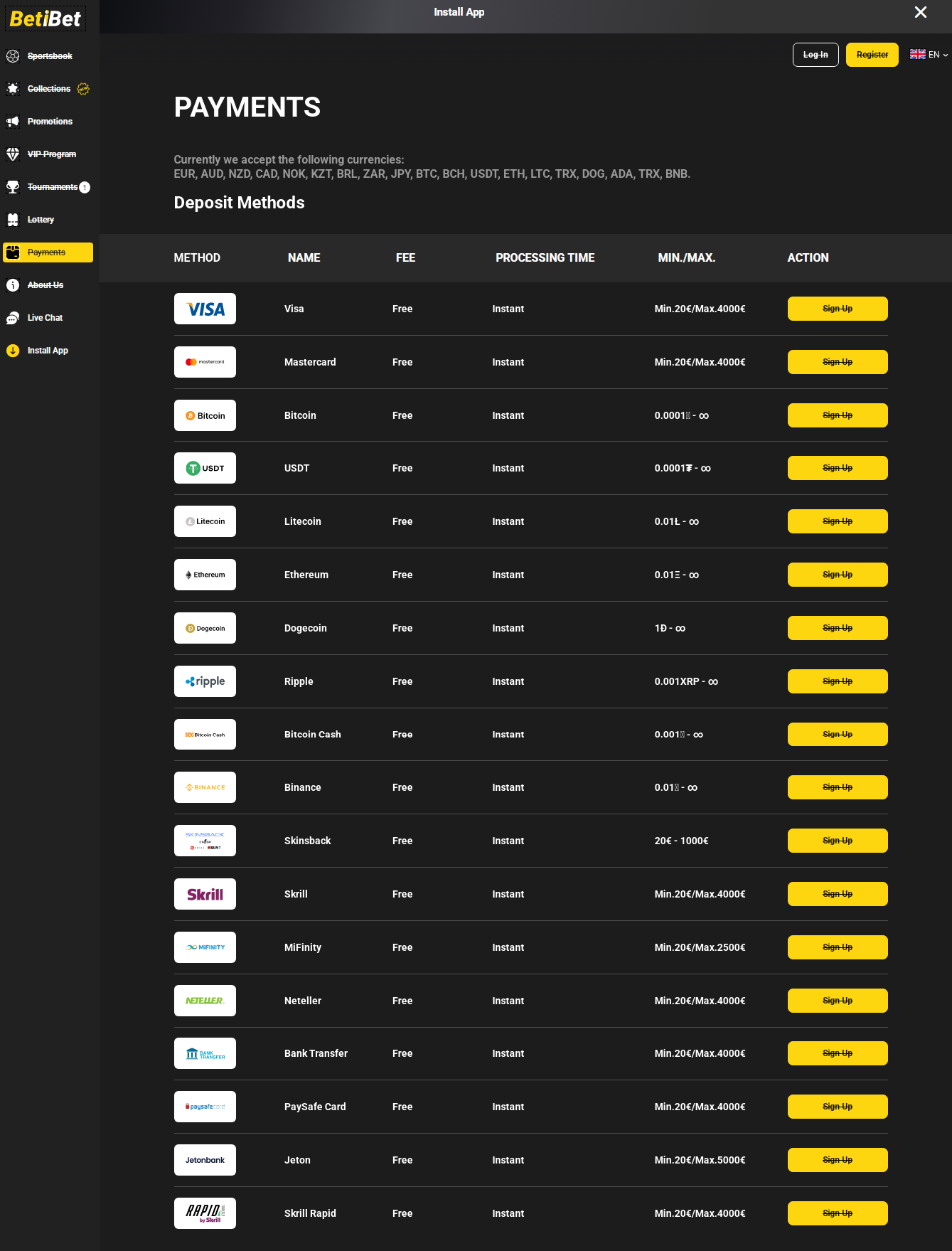Viewport: 952px width, 1251px height.
Task: Open VIP Program in the sidebar
Action: (x=52, y=154)
